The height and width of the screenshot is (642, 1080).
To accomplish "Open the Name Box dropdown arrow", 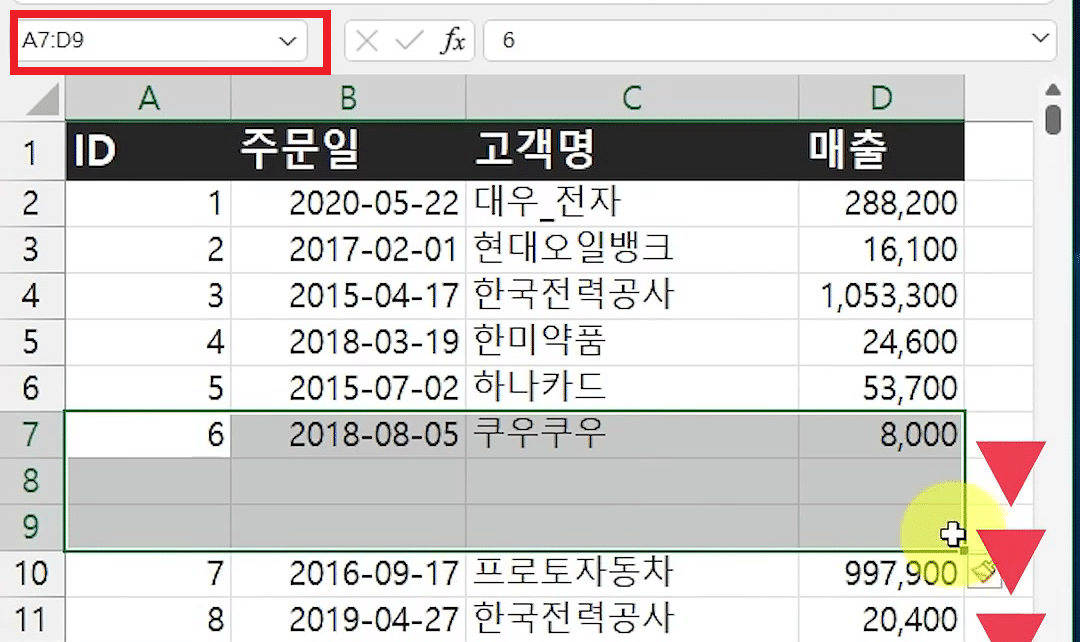I will coord(287,41).
